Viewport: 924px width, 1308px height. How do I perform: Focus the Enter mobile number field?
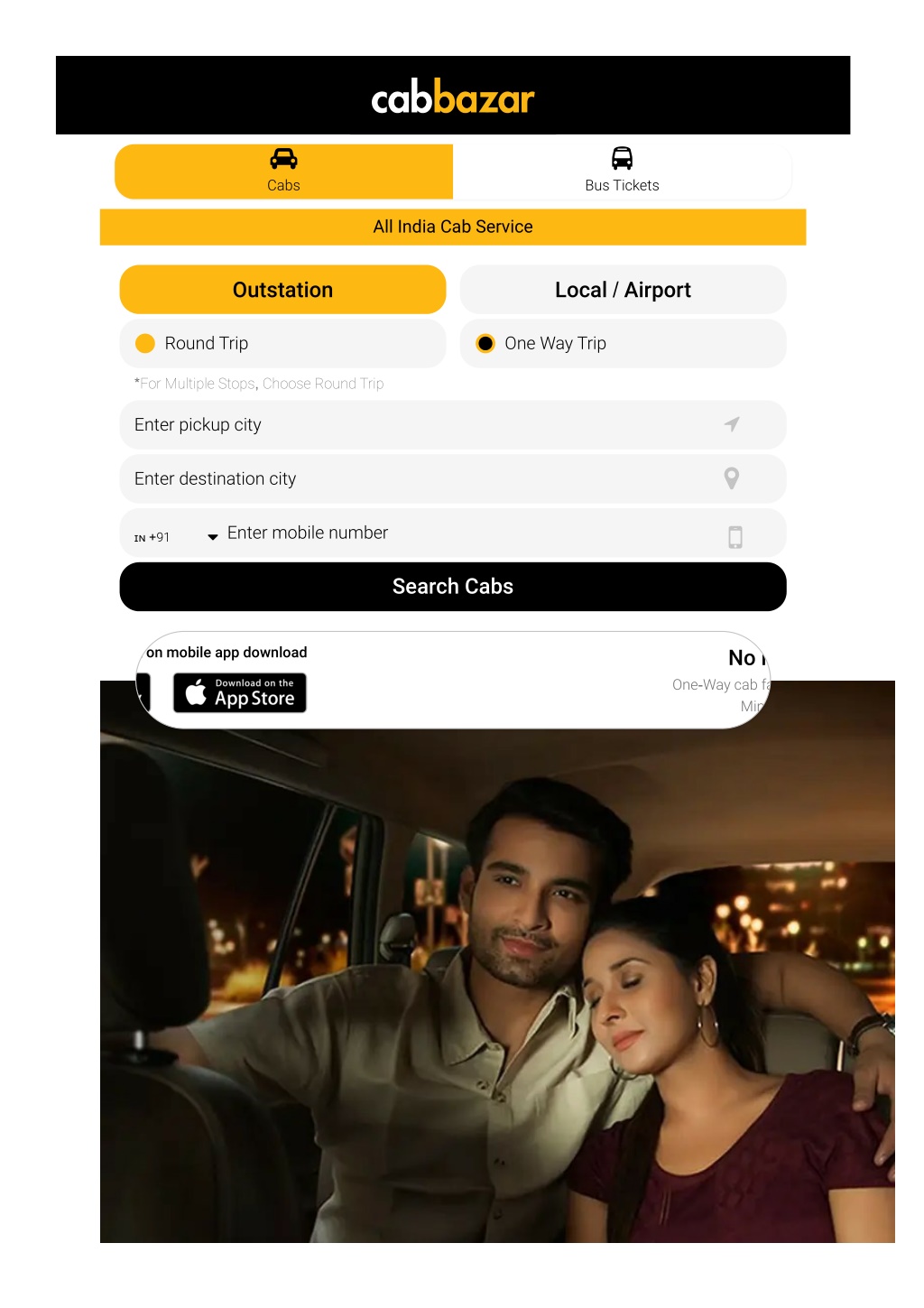pos(469,533)
